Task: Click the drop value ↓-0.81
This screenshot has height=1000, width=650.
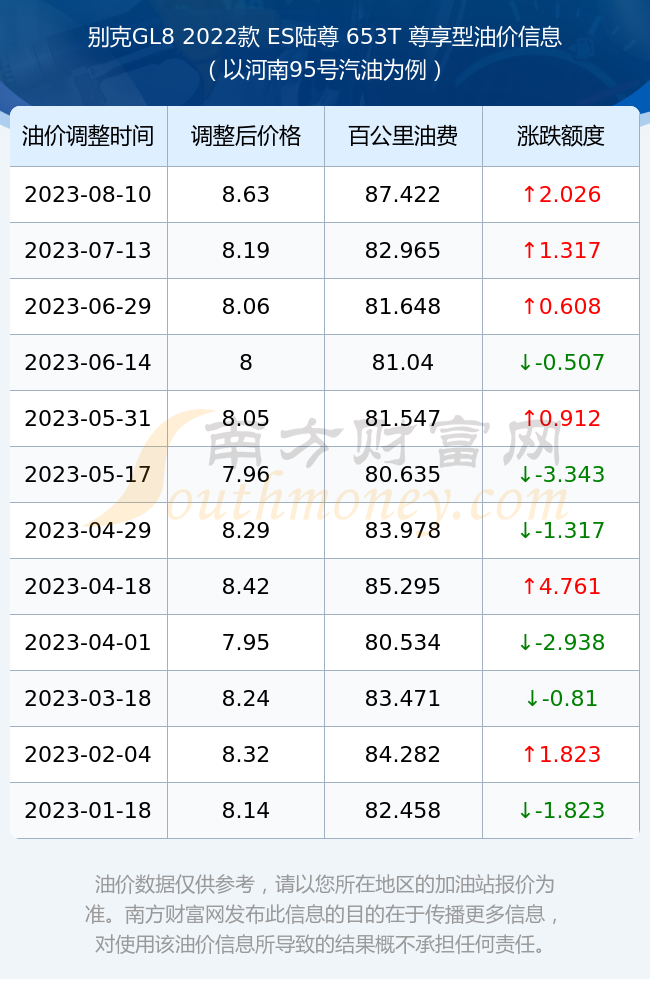Action: (x=561, y=698)
